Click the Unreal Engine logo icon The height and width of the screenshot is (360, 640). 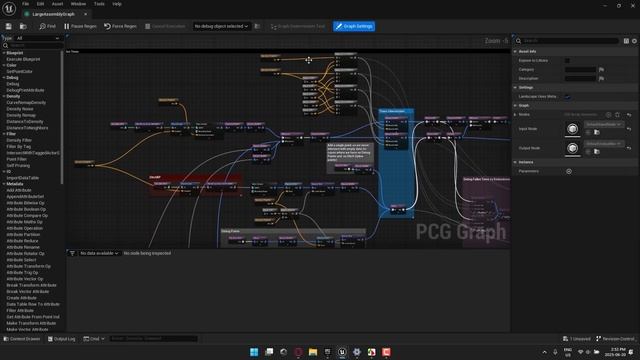pyautogui.click(x=9, y=9)
